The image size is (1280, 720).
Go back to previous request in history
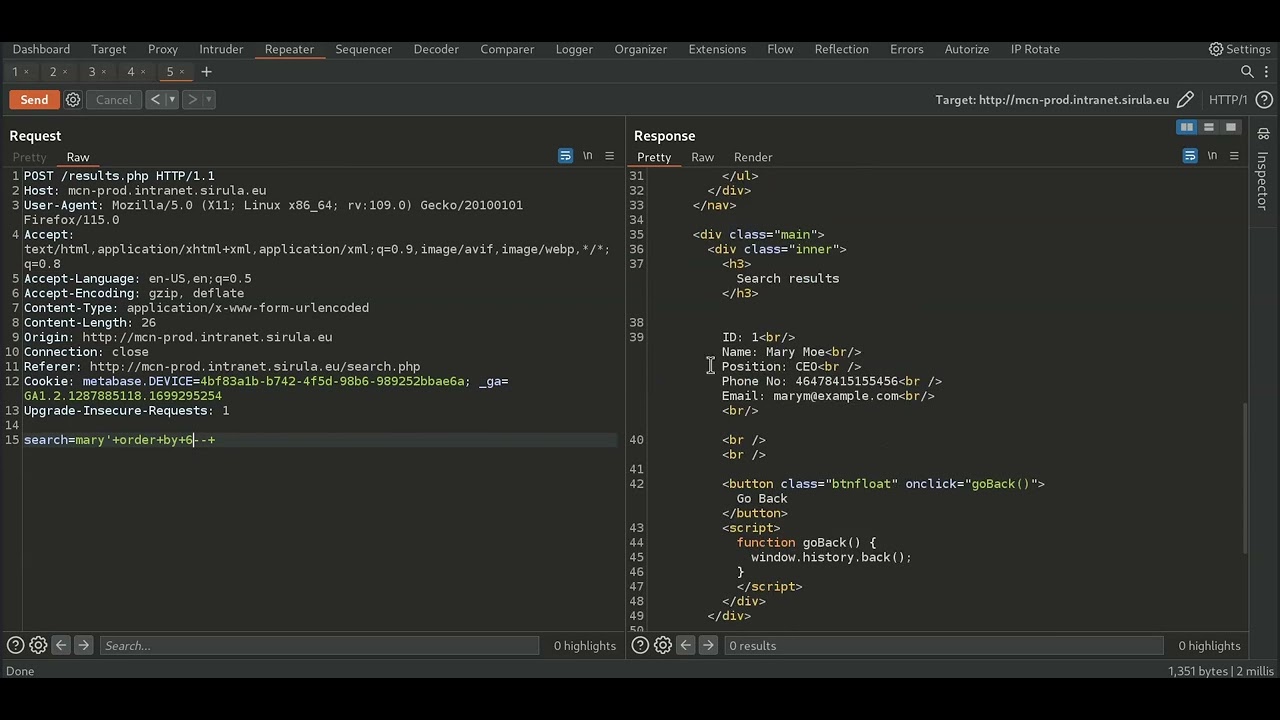[x=155, y=100]
